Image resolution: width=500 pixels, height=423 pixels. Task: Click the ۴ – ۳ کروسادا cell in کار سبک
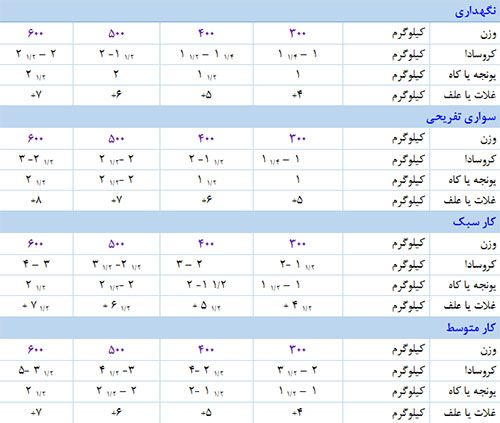[36, 265]
